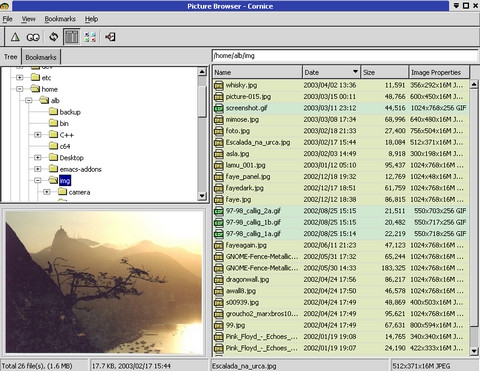Select 97-98_callig_1a.gif in the file list
The image size is (480, 371).
click(341, 234)
